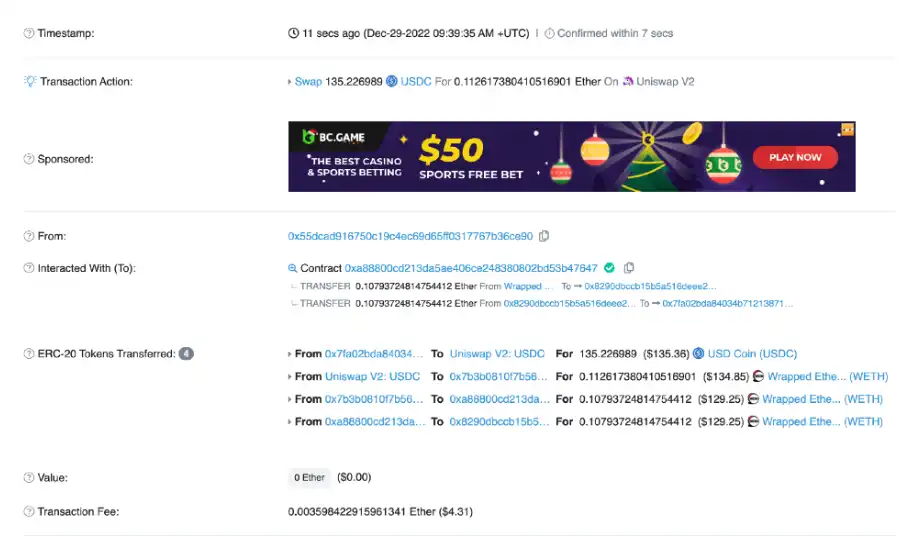
Task: Click the green verified checkmark badge
Action: 609,267
